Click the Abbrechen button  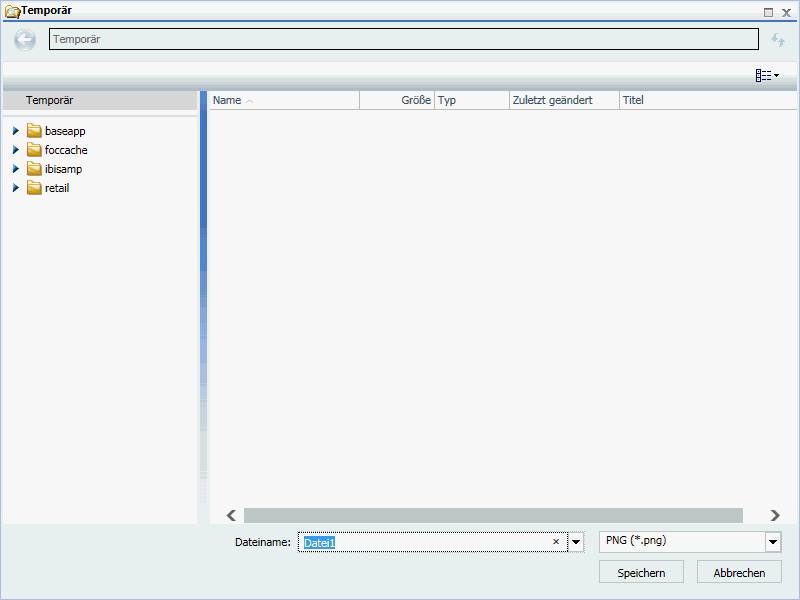(739, 572)
